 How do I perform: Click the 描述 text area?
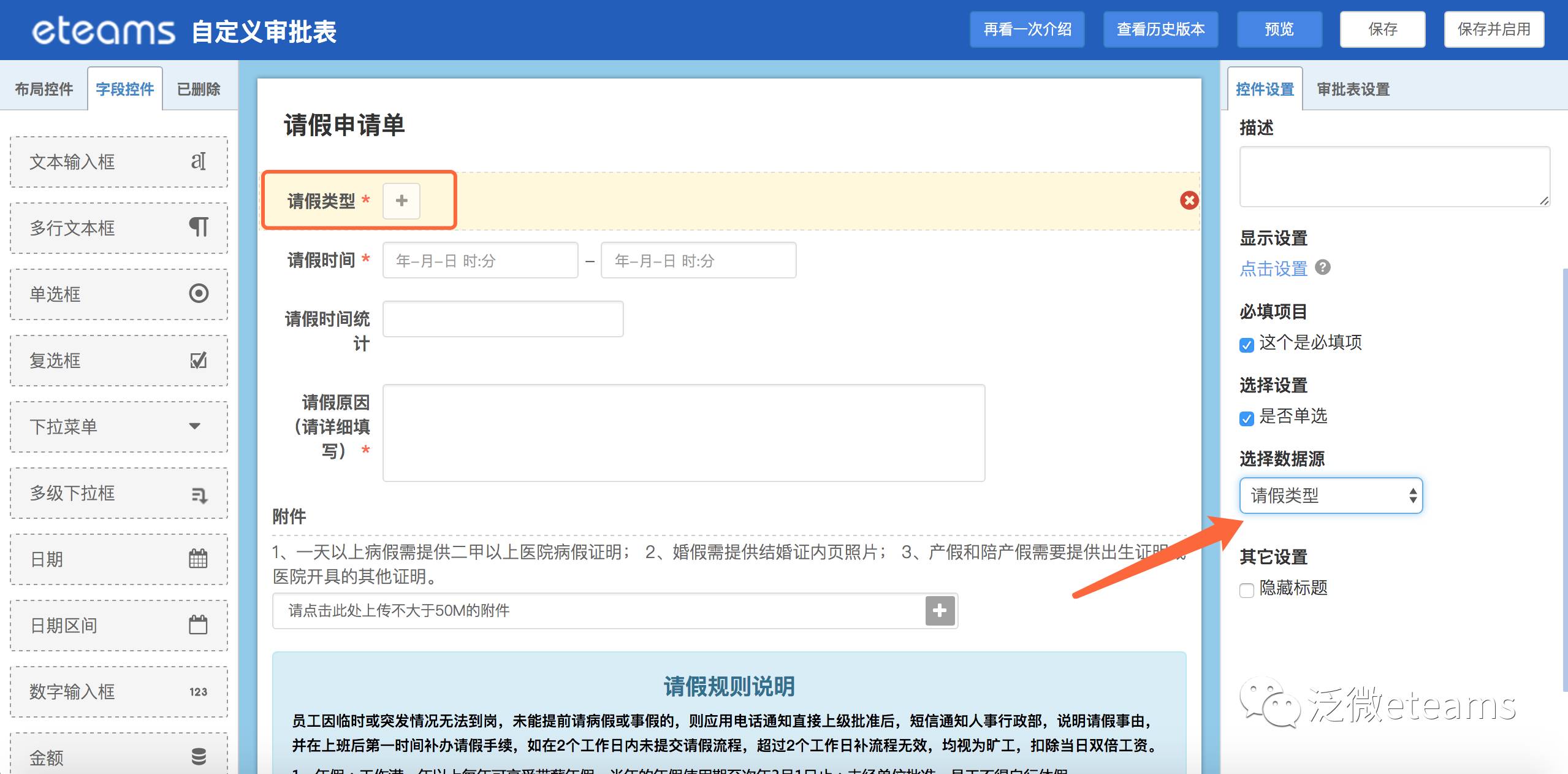coord(1394,177)
